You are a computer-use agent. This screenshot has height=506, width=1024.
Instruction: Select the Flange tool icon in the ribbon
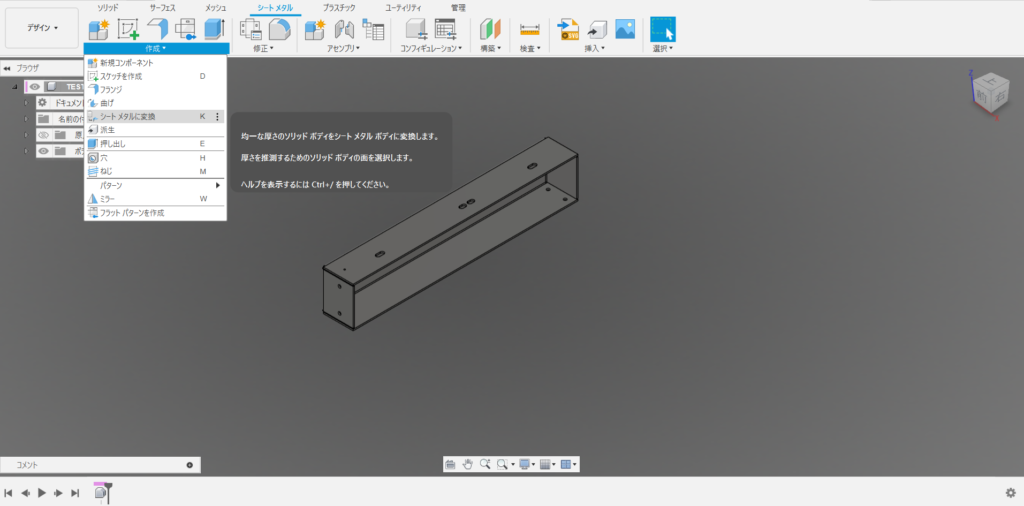click(x=157, y=29)
